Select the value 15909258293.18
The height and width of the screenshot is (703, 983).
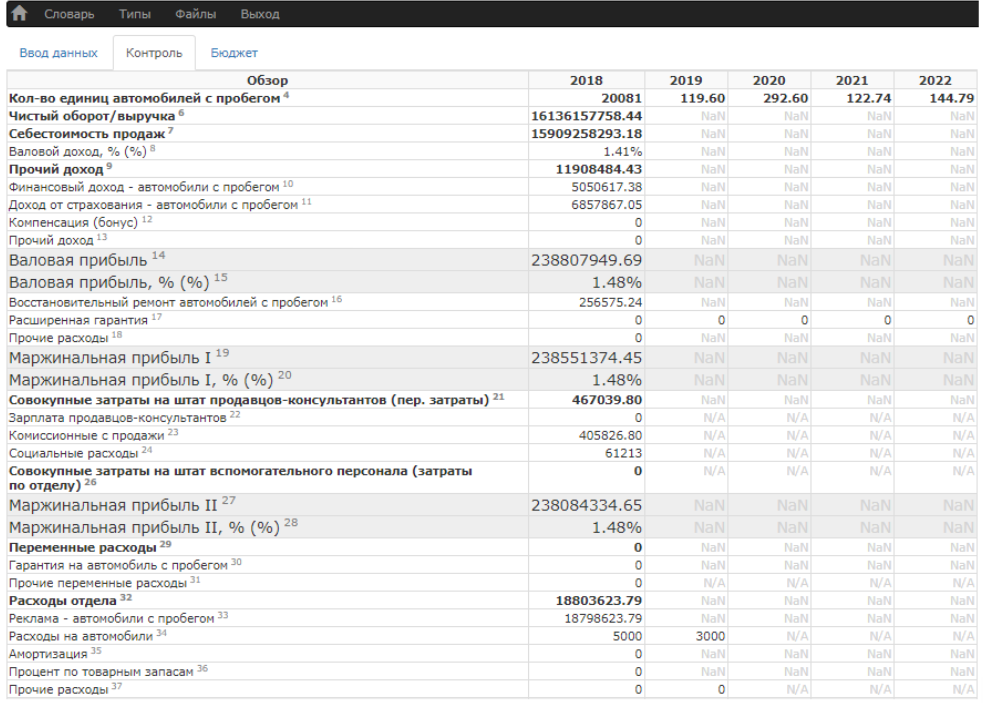pyautogui.click(x=587, y=134)
